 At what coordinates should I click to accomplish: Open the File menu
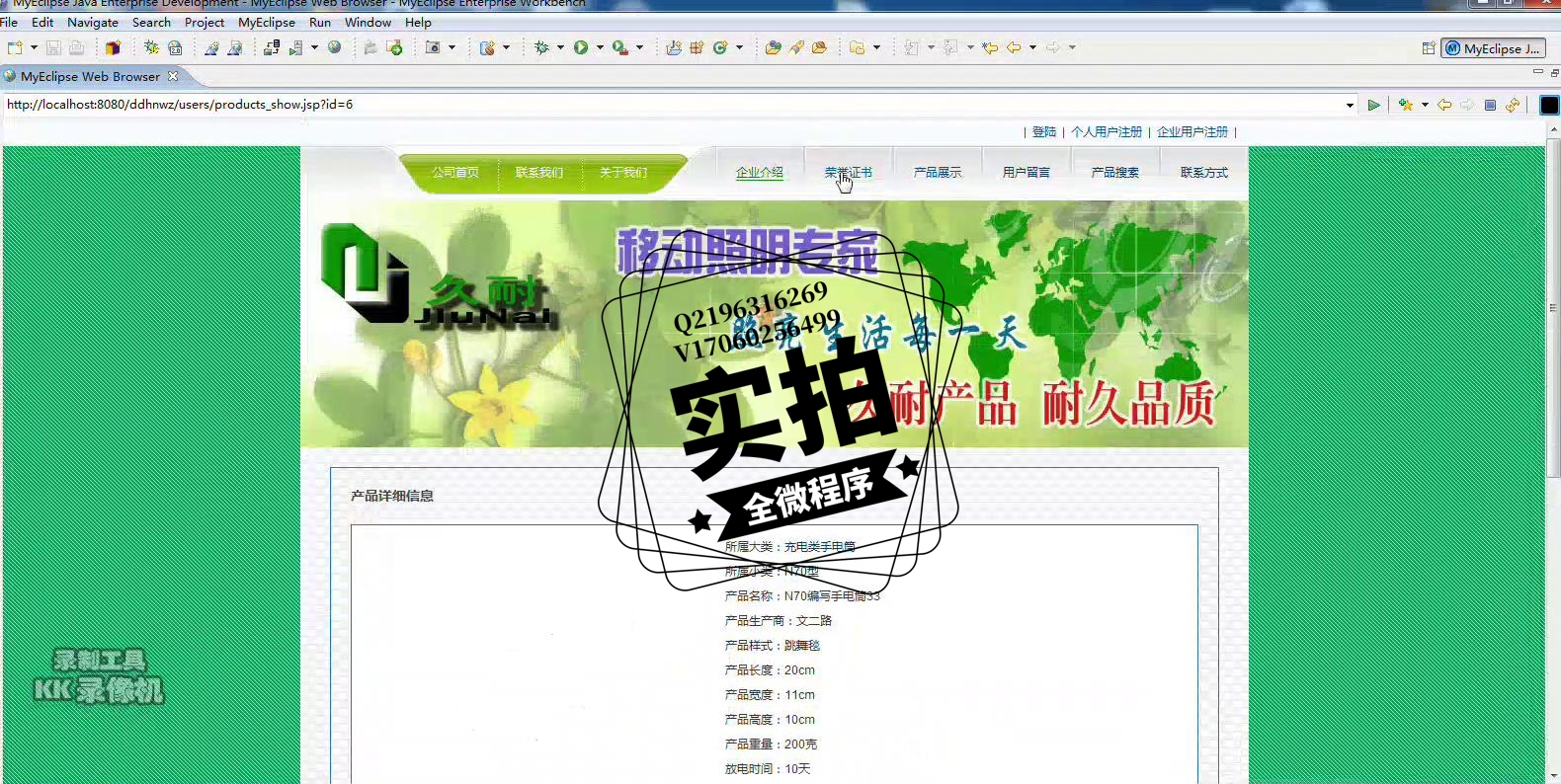[x=9, y=22]
